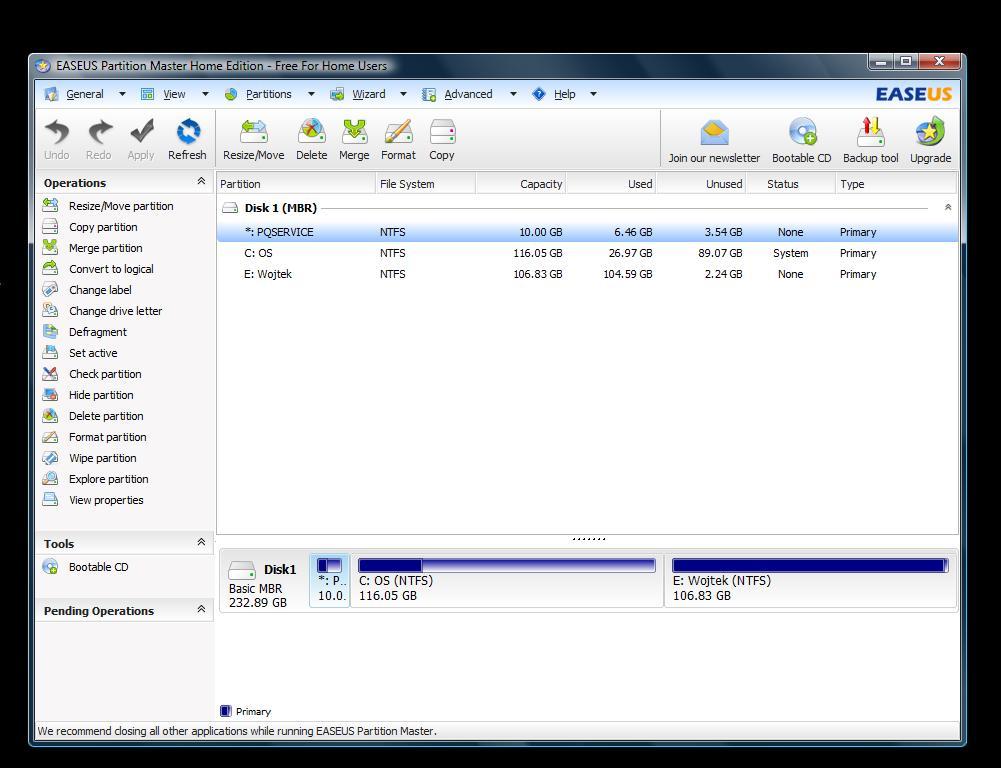Expand the dropdown arrow next to General
This screenshot has height=768, width=1001.
click(122, 94)
